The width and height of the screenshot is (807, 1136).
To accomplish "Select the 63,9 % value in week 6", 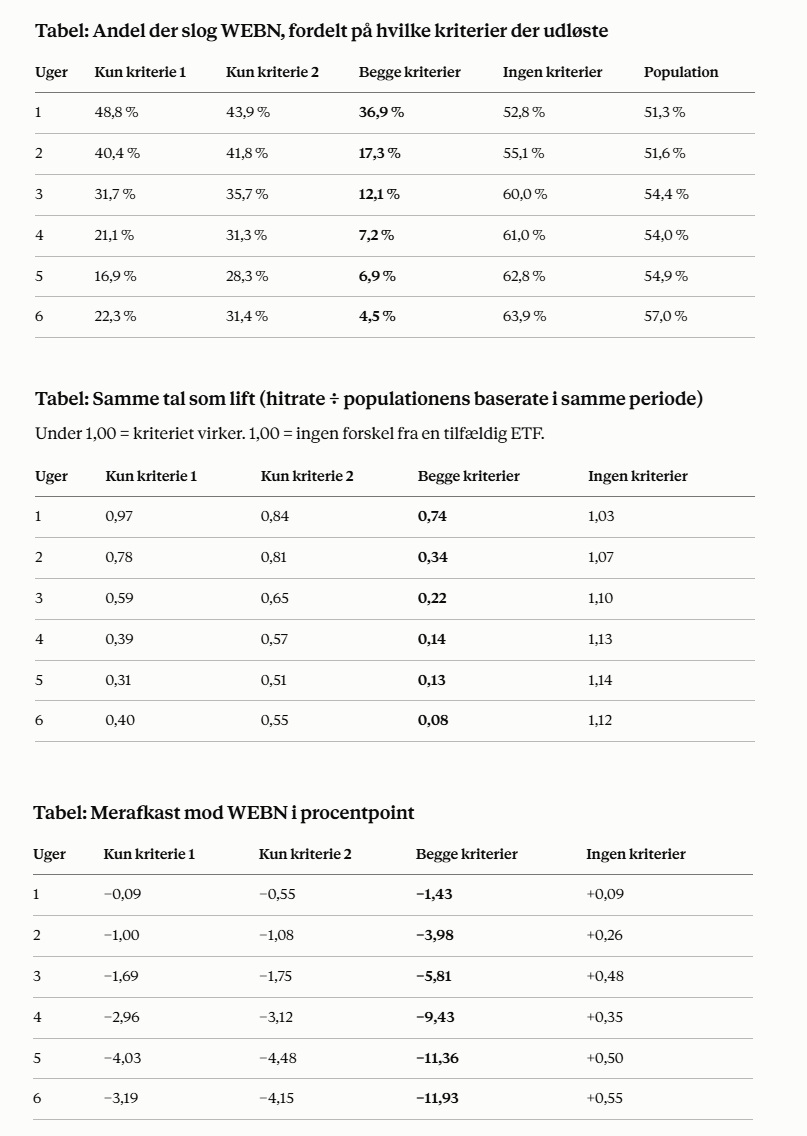I will (x=524, y=317).
